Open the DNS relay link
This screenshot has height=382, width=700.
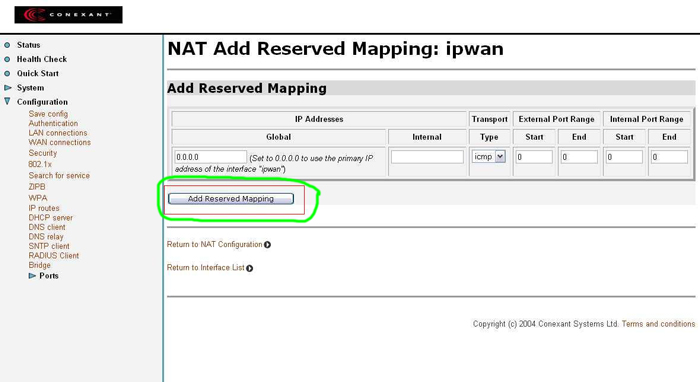coord(46,237)
